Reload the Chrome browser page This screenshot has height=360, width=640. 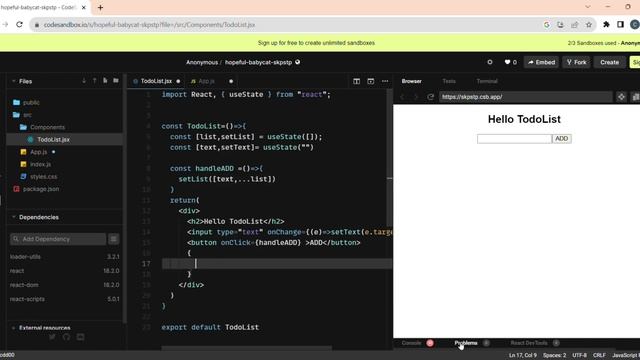tap(19, 24)
